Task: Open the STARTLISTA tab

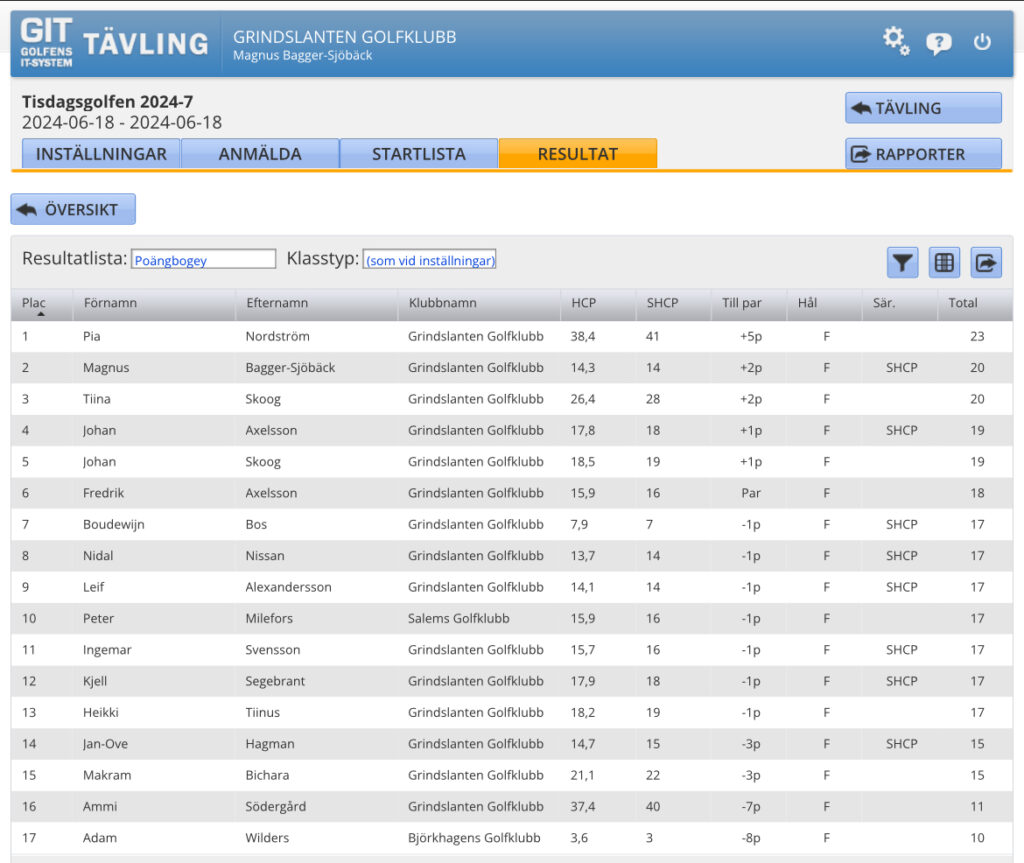Action: [419, 154]
